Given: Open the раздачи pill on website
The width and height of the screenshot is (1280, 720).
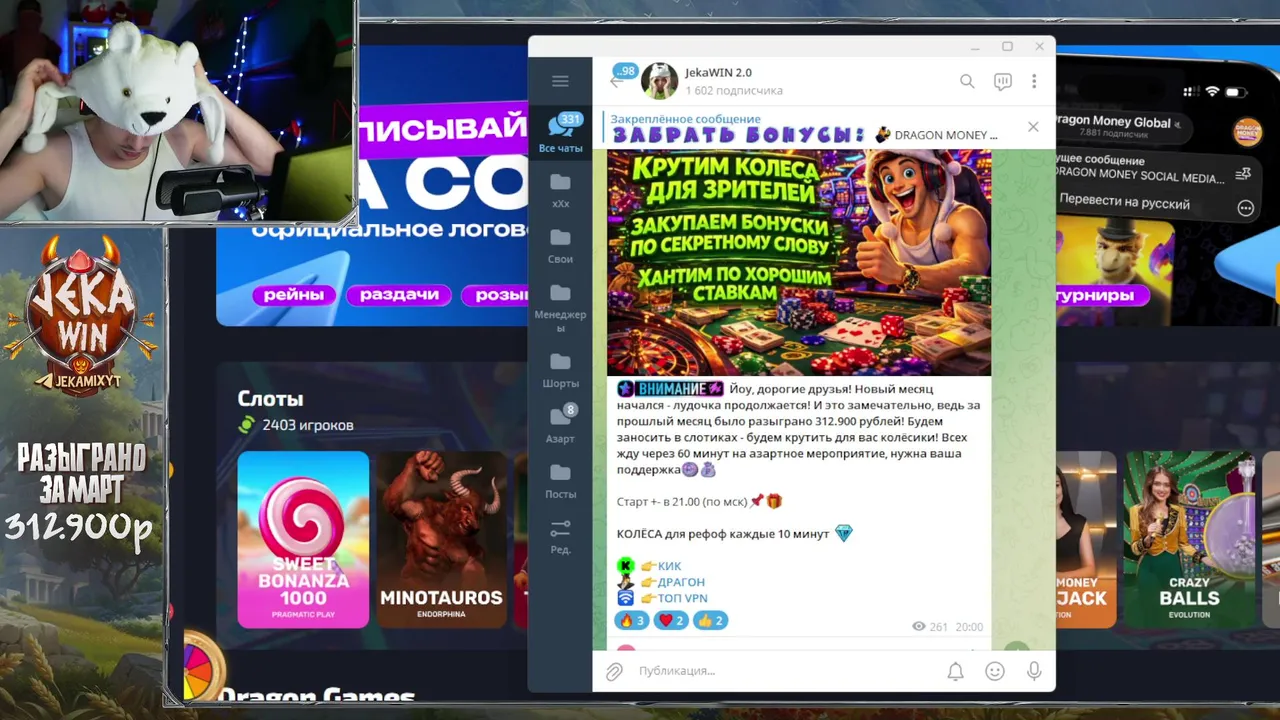Looking at the screenshot, I should (x=400, y=295).
